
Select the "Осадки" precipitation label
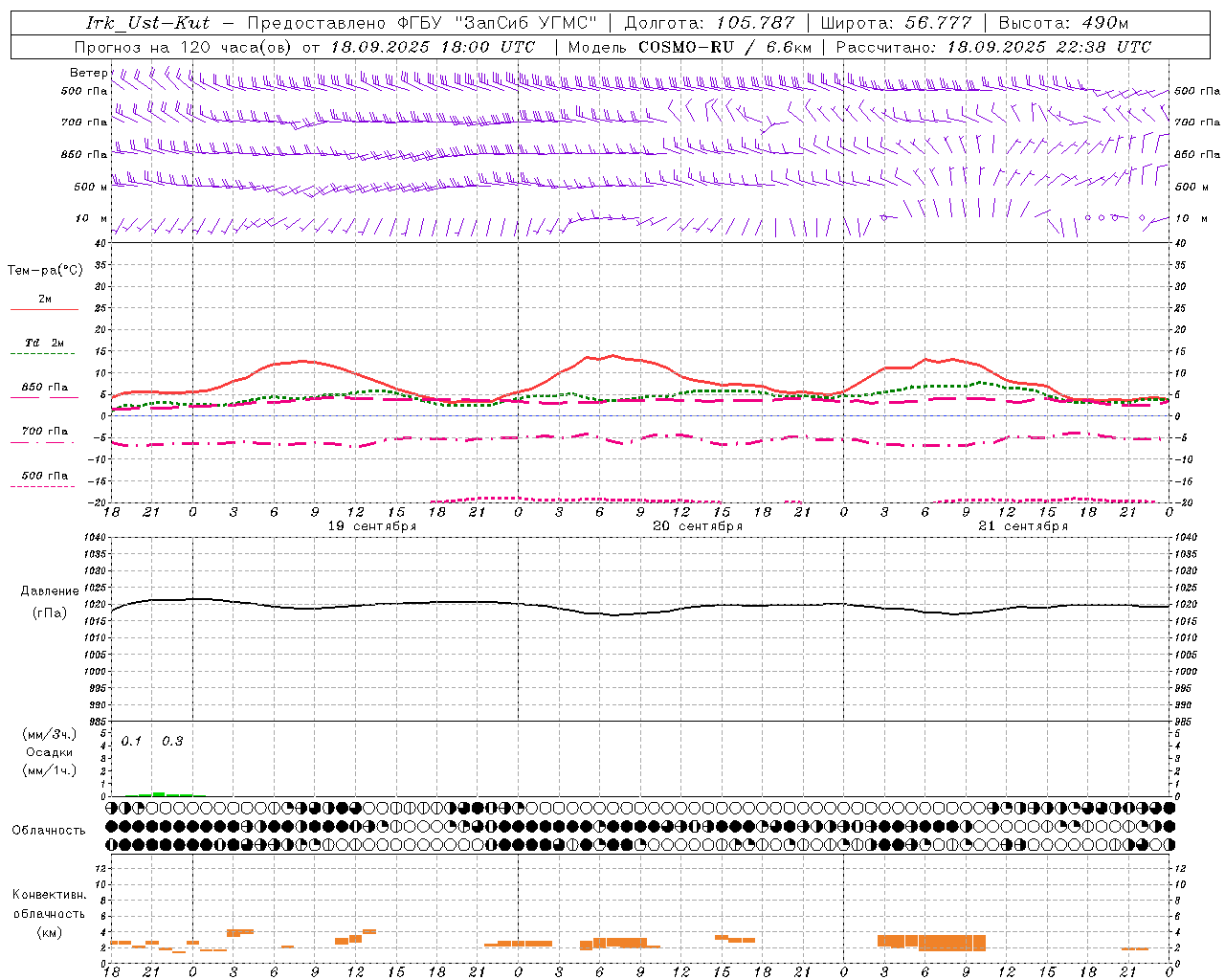point(50,752)
